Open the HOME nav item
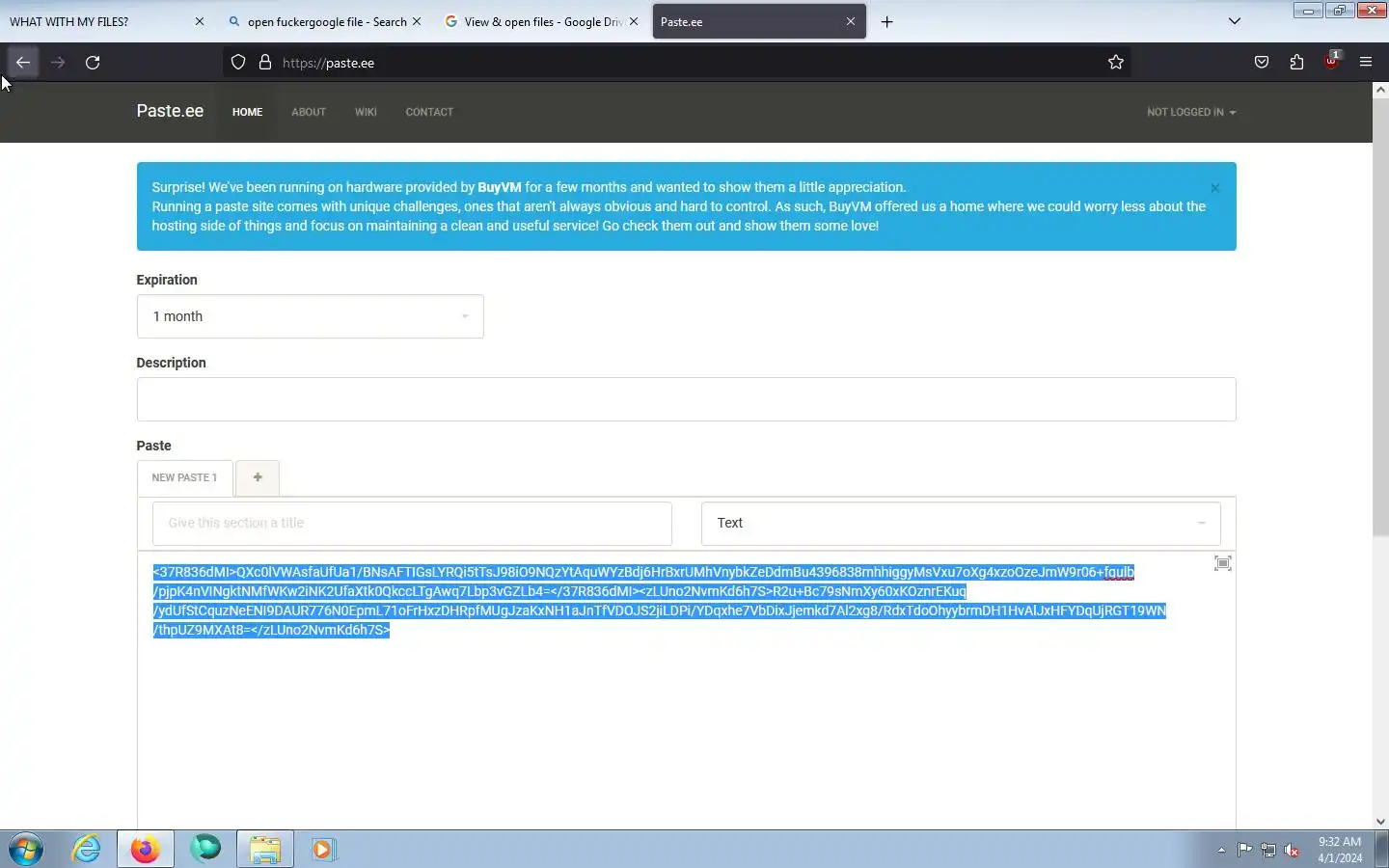This screenshot has width=1389, height=868. (248, 112)
